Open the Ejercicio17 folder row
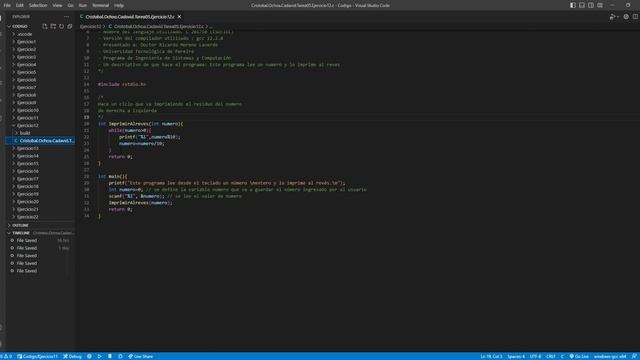 [x=41, y=179]
